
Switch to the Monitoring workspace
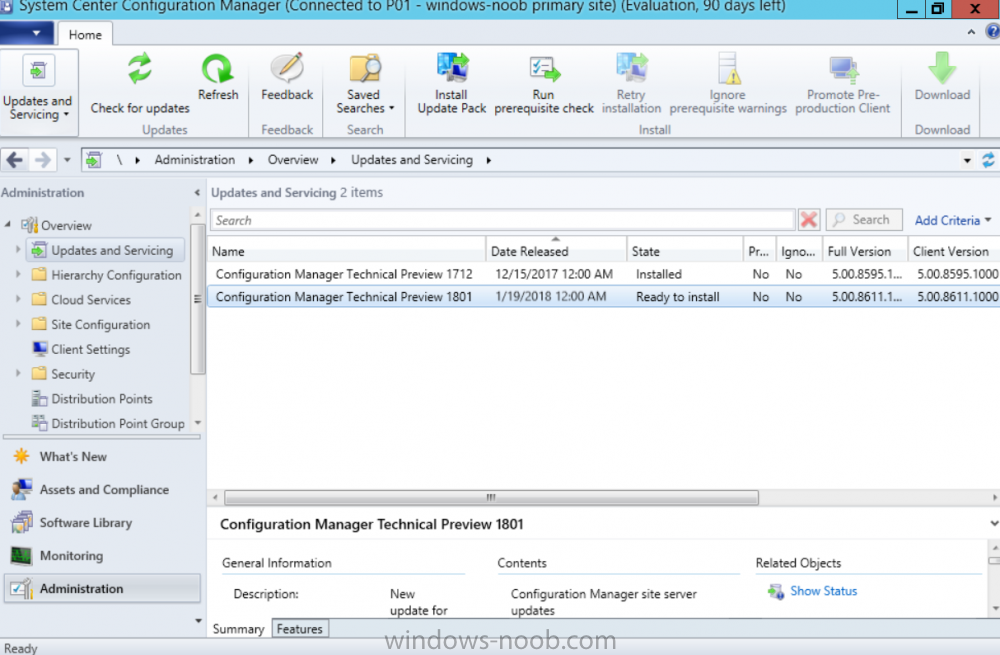[102, 556]
